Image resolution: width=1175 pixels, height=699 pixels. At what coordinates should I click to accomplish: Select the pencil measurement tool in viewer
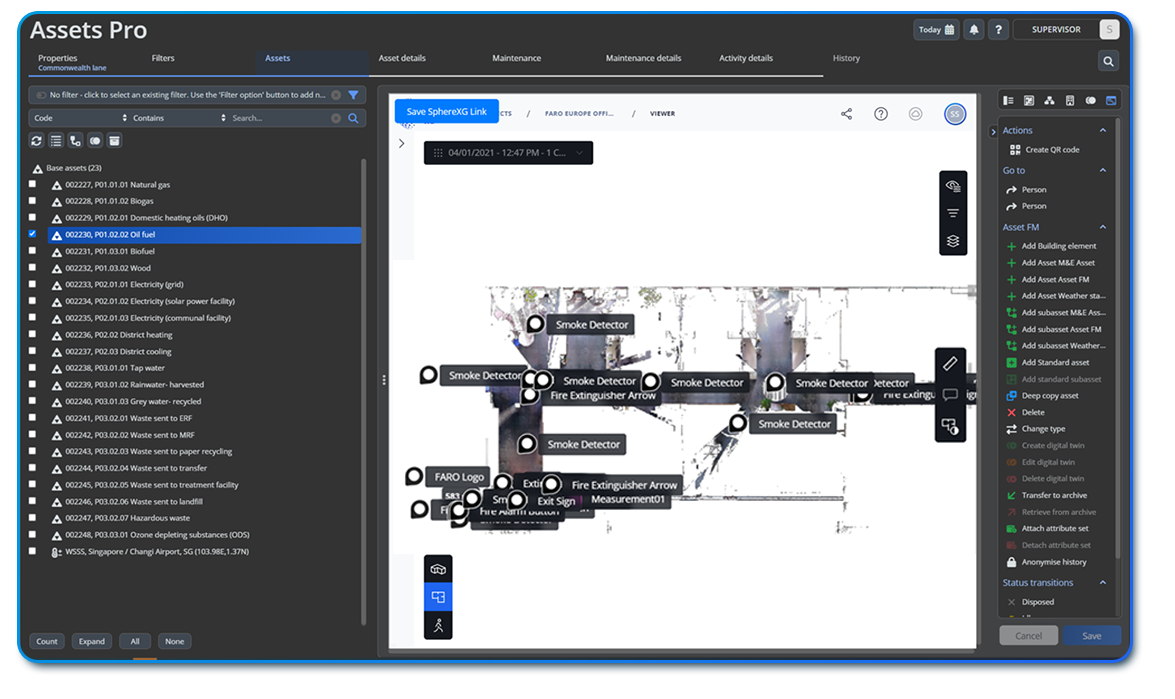point(950,363)
